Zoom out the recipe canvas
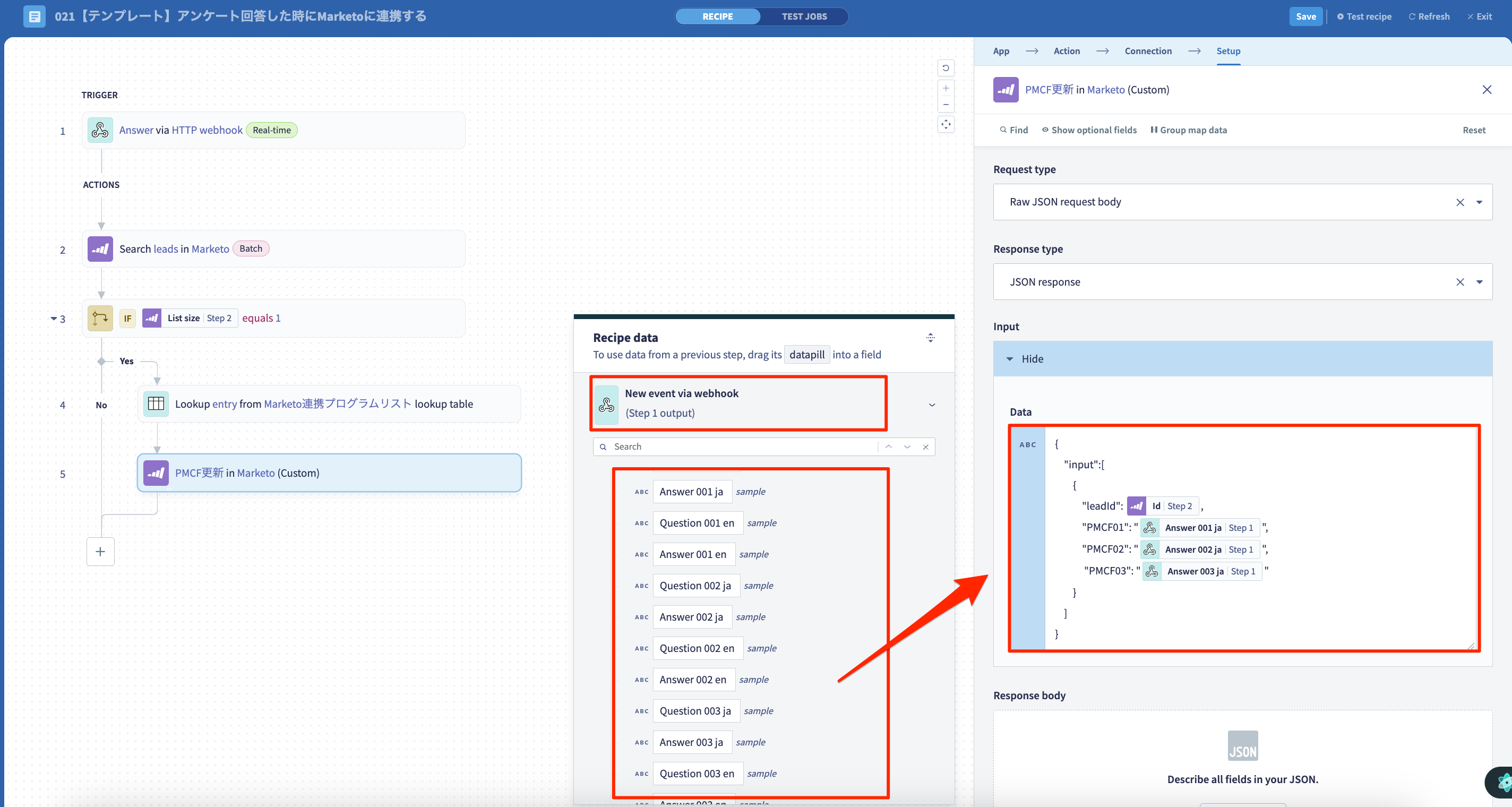Screen dimensions: 1512x807 click(946, 105)
